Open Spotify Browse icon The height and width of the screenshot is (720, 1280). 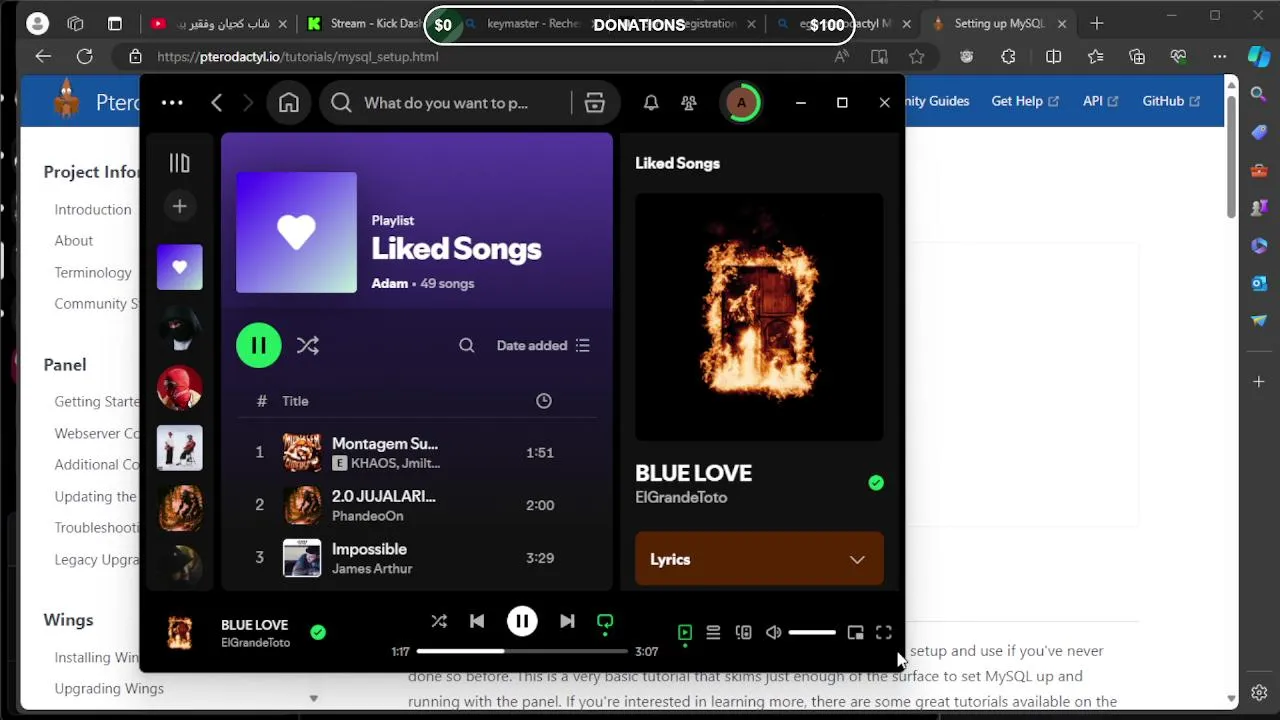(x=595, y=103)
